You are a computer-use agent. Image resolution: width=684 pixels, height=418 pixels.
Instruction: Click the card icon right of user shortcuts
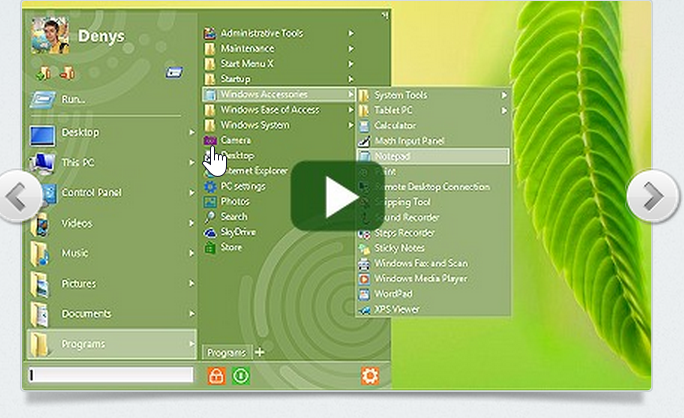click(x=174, y=72)
